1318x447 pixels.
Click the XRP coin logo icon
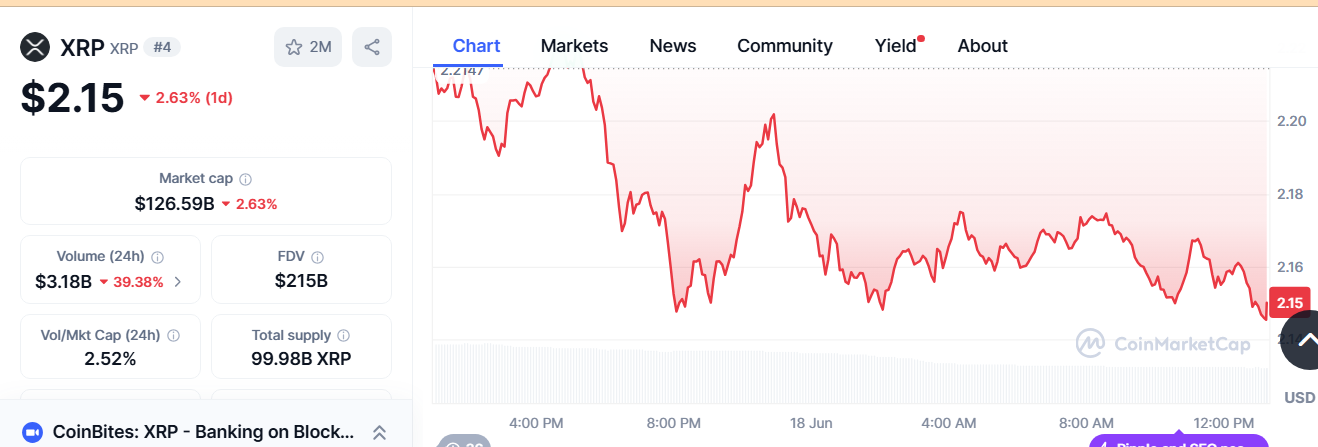point(36,47)
